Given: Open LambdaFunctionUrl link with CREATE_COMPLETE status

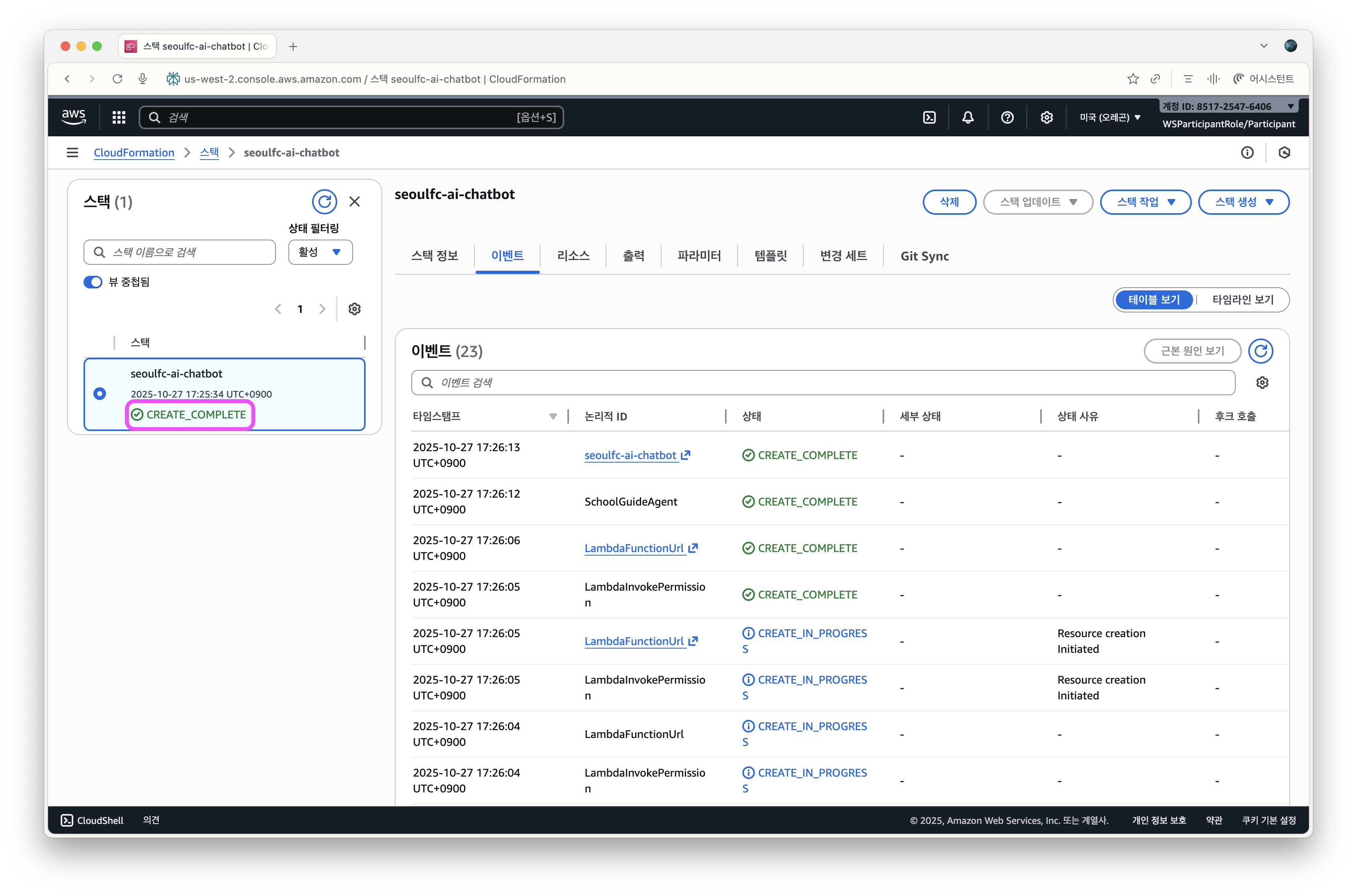Looking at the screenshot, I should 641,548.
